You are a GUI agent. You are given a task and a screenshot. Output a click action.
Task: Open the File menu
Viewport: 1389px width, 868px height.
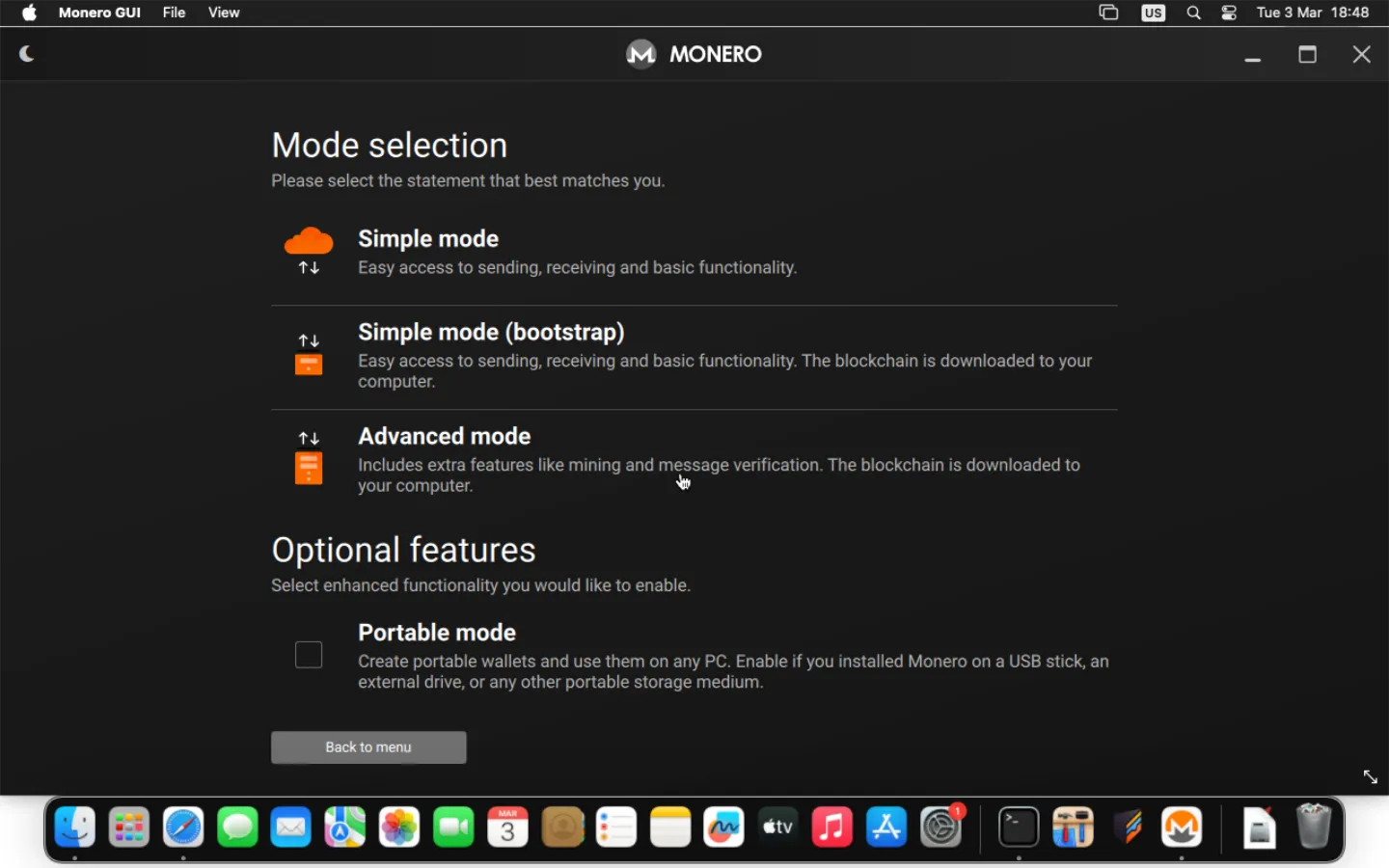coord(174,13)
